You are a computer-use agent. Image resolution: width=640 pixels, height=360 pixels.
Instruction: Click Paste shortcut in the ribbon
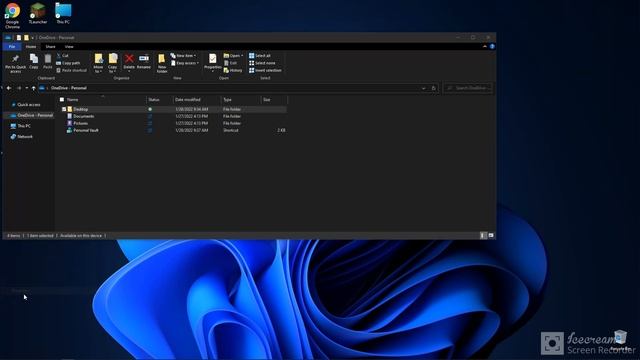coord(71,70)
